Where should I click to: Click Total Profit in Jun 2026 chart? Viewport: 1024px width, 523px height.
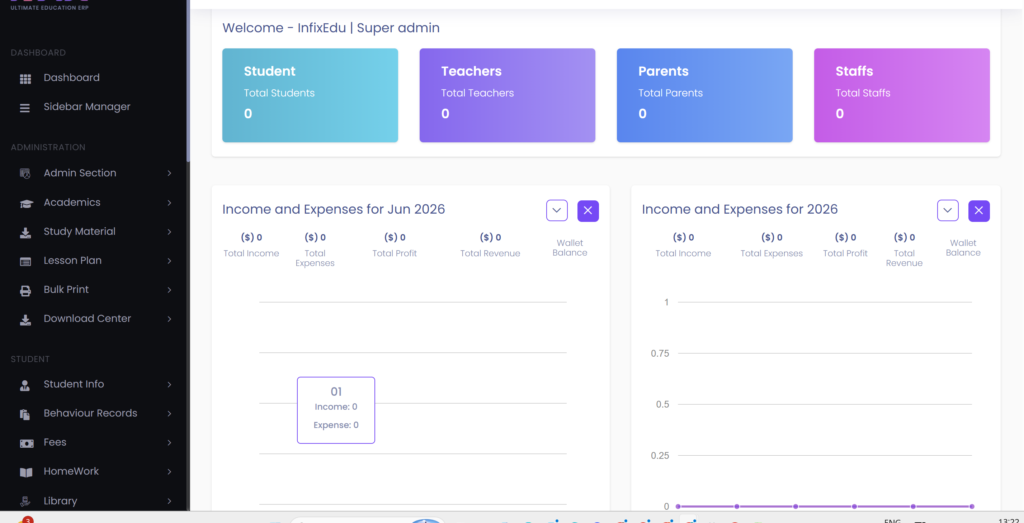tap(394, 246)
